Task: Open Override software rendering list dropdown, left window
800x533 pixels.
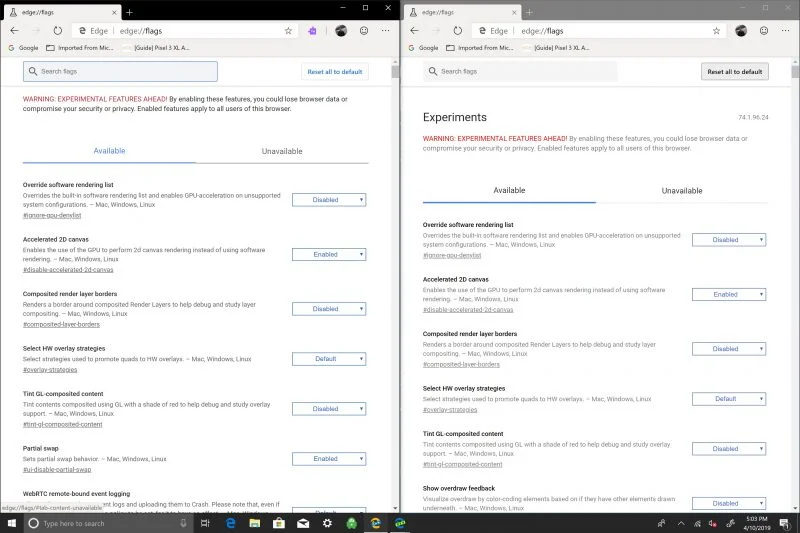Action: (x=329, y=200)
